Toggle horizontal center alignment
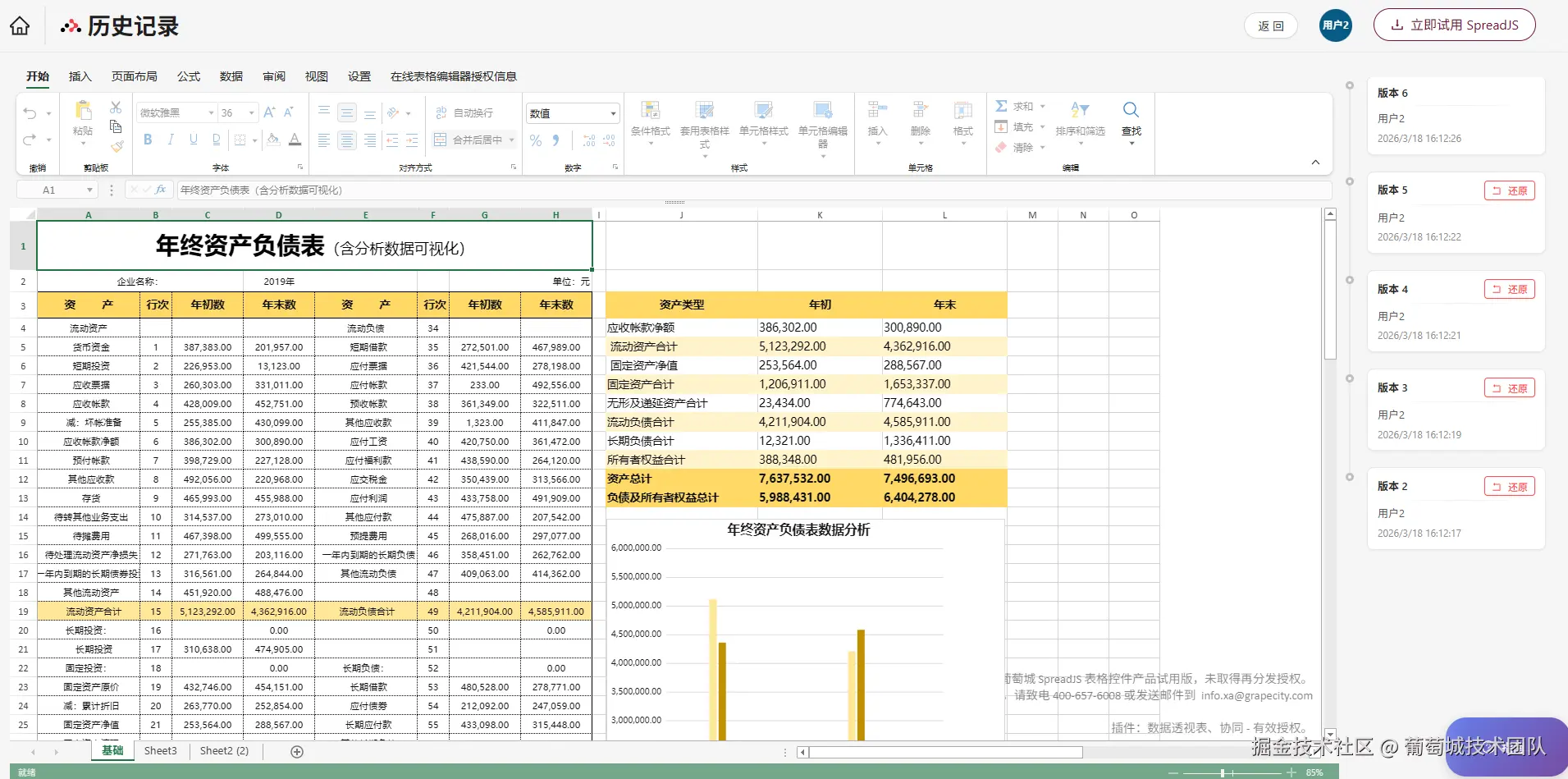Image resolution: width=1568 pixels, height=779 pixels. coord(347,140)
